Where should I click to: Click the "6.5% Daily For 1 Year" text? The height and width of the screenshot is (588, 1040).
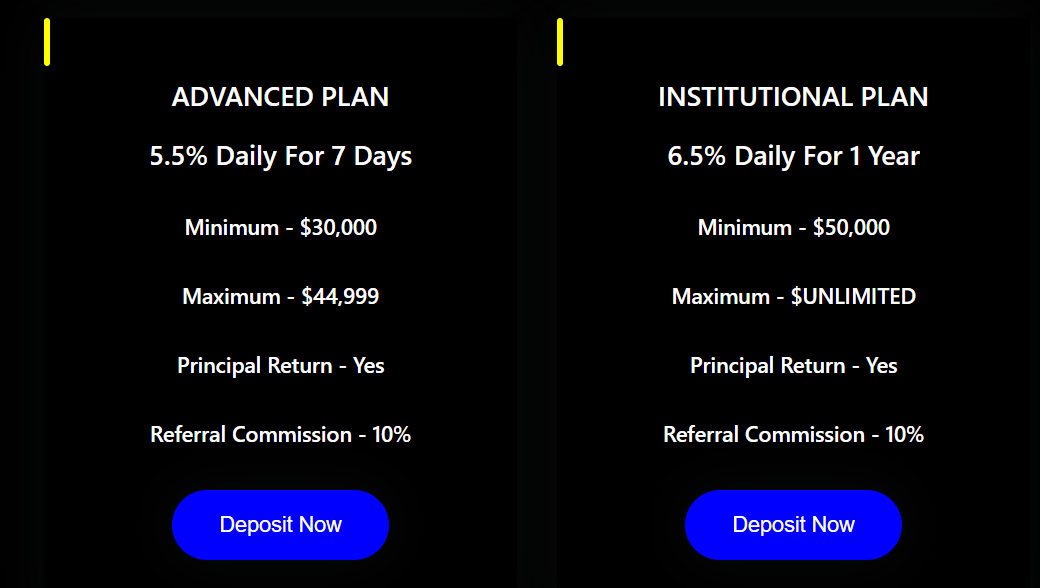coord(793,156)
